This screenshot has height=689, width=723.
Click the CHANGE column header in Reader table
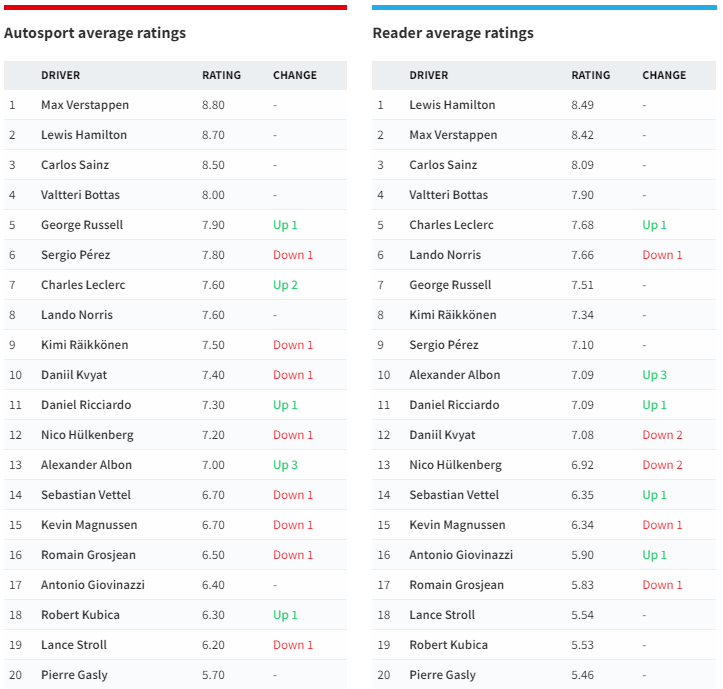(x=664, y=75)
